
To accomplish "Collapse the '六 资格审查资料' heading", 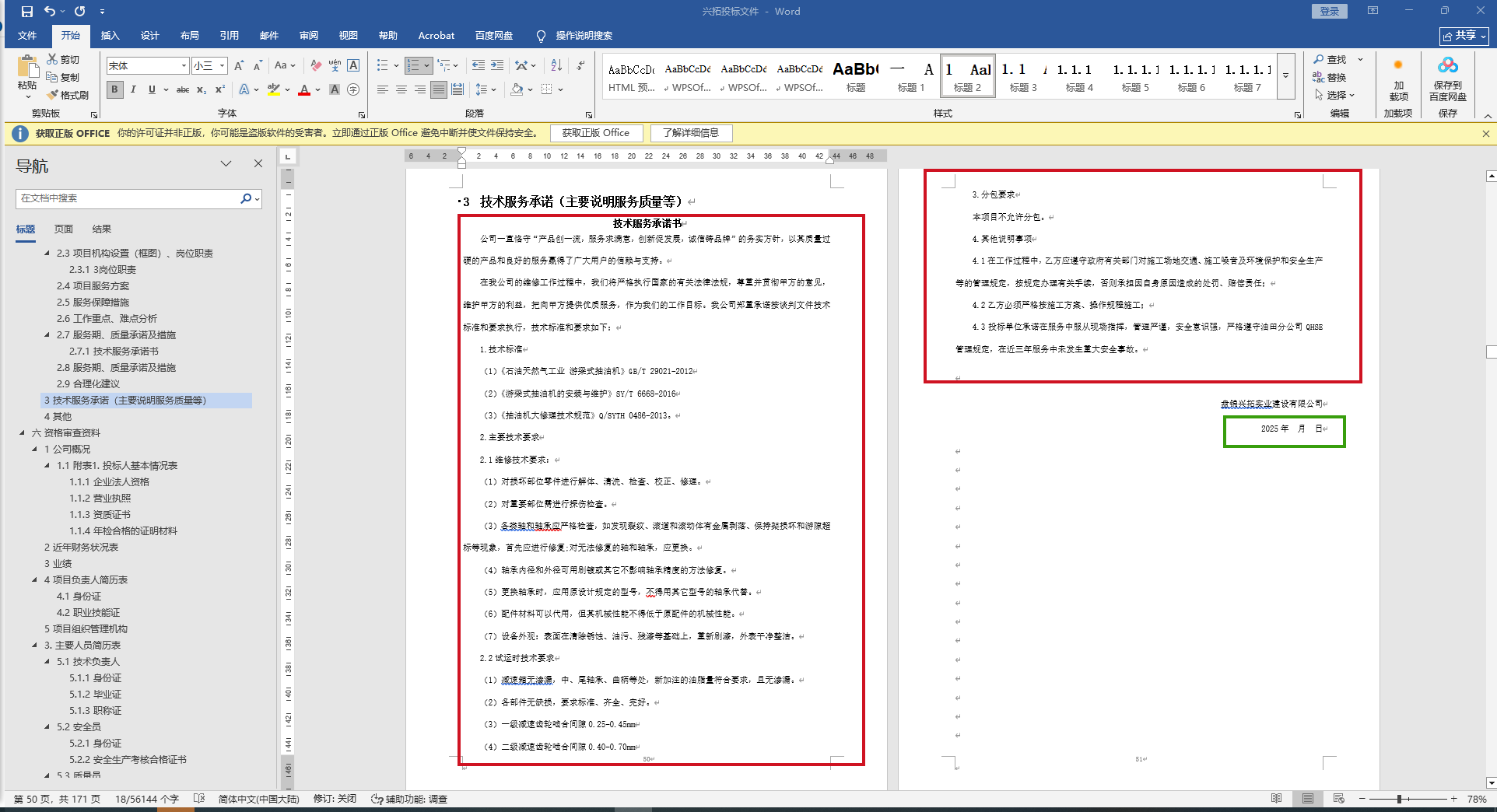I will pyautogui.click(x=22, y=433).
